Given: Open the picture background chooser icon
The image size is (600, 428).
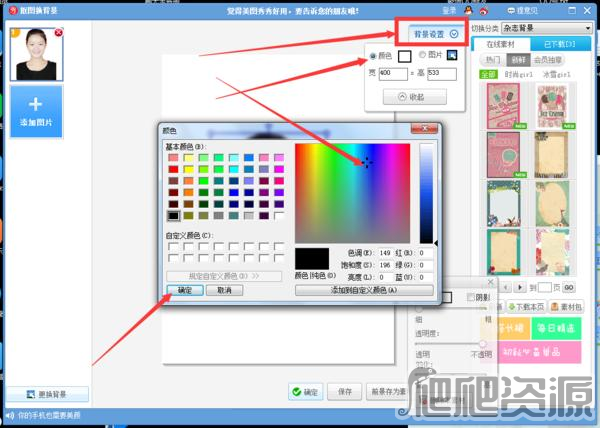Looking at the screenshot, I should coord(452,56).
